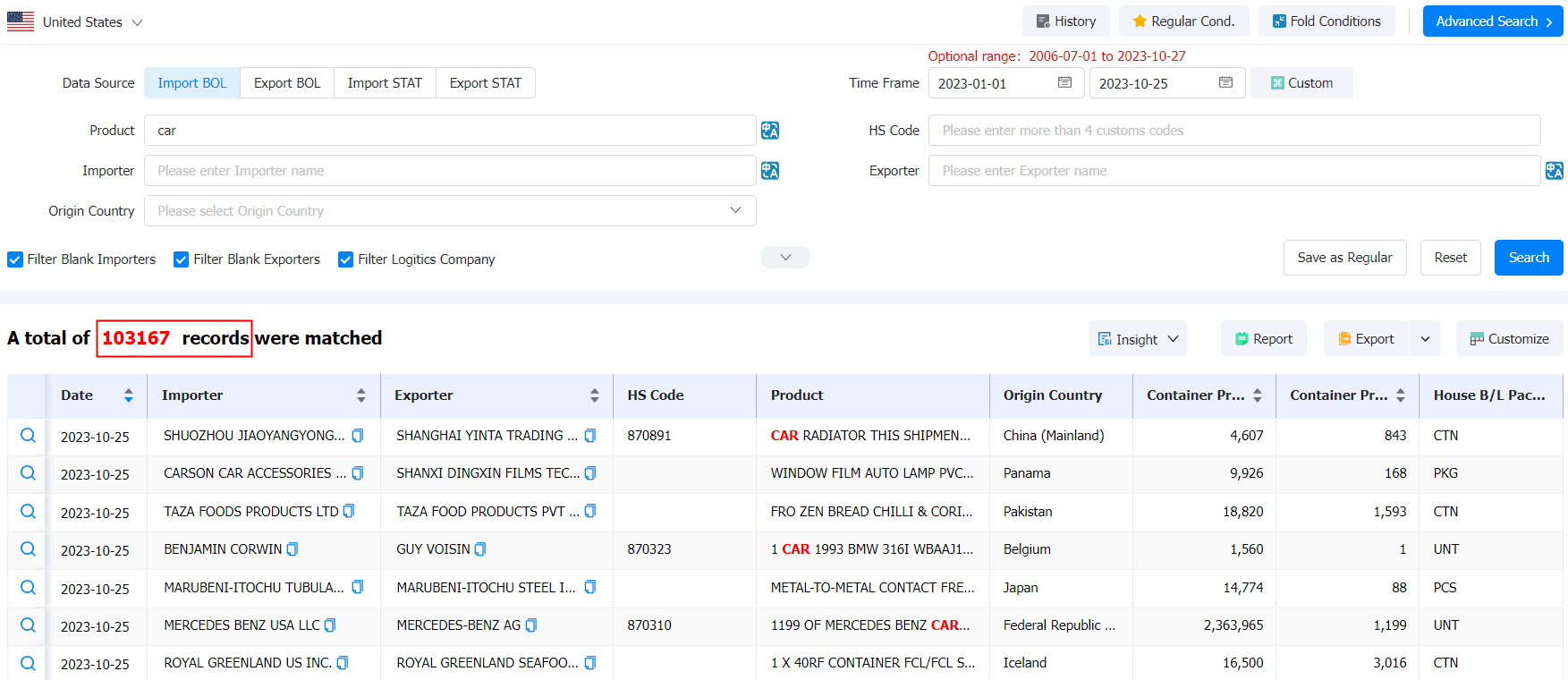Sort table by Date column
Image resolution: width=1568 pixels, height=680 pixels.
point(129,395)
